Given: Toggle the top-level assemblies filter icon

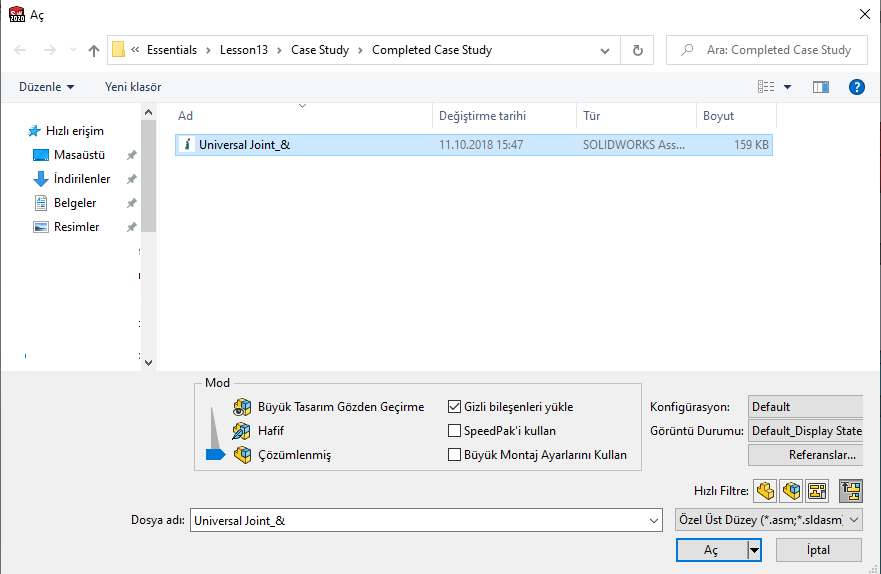Looking at the screenshot, I should 850,491.
